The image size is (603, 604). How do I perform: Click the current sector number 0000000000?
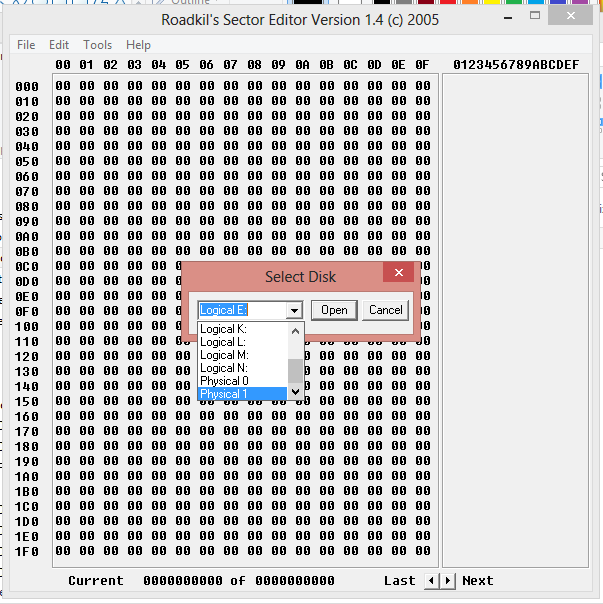point(183,581)
